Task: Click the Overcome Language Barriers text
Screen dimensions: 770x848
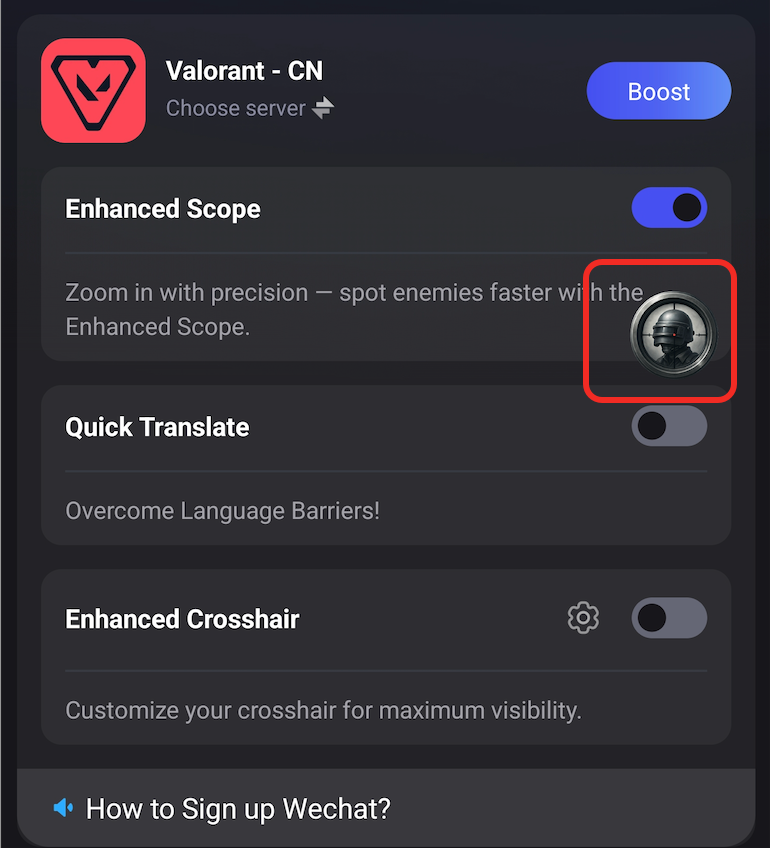Action: tap(222, 511)
